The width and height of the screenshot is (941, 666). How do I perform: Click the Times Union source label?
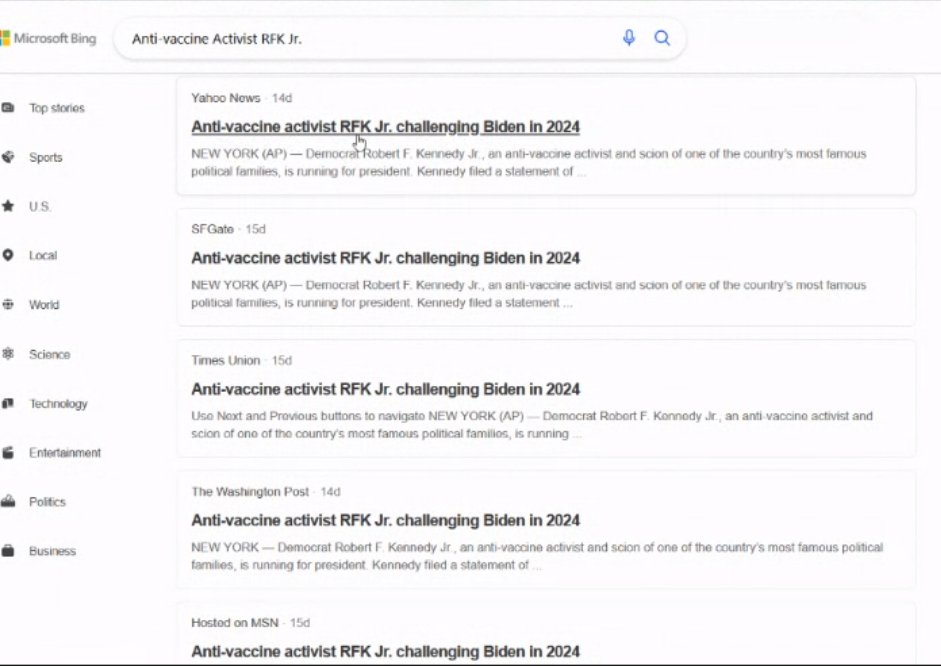(226, 361)
